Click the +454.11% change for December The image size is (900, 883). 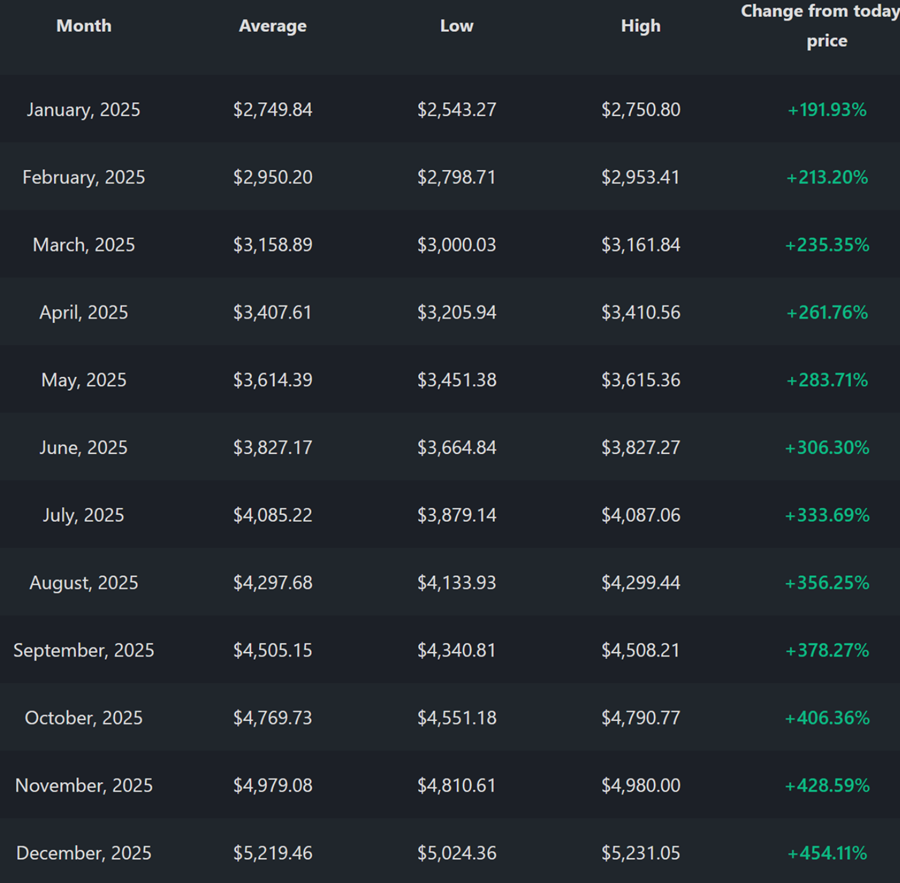pyautogui.click(x=826, y=853)
